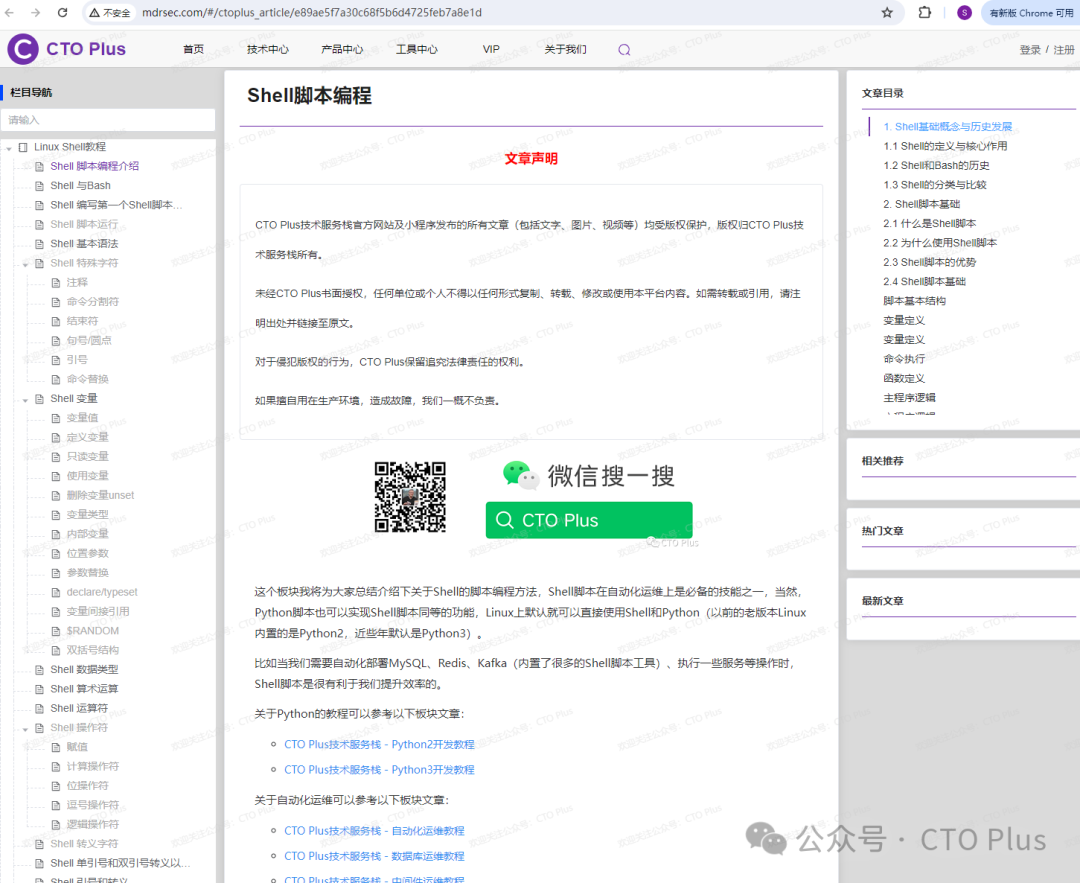Screen dimensions: 1080x883
Task: Click document icon beside Shell 与Bash
Action: pos(39,185)
